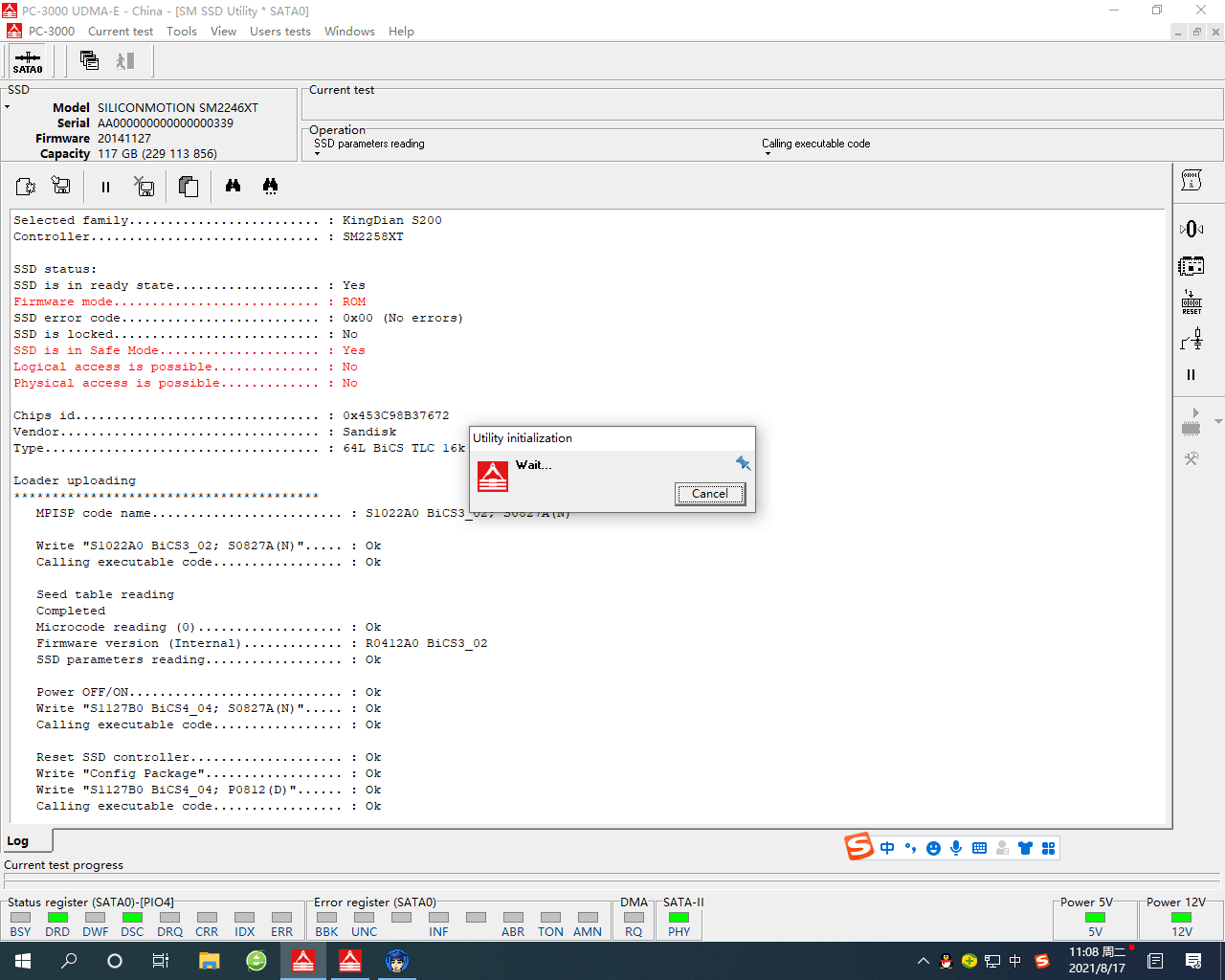Open the cascaded windows list icon
Viewport: 1225px width, 980px height.
pos(89,60)
